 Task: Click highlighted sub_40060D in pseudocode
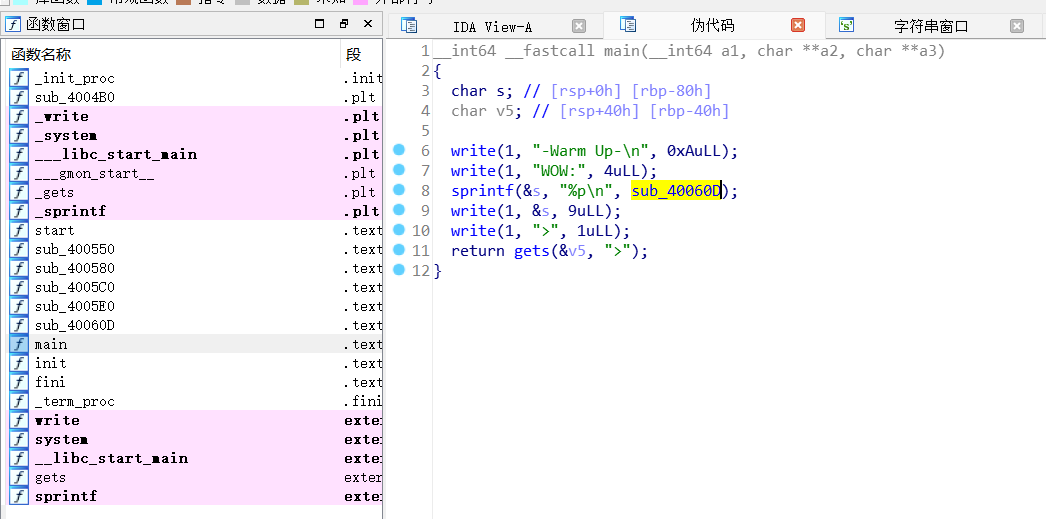pos(676,191)
